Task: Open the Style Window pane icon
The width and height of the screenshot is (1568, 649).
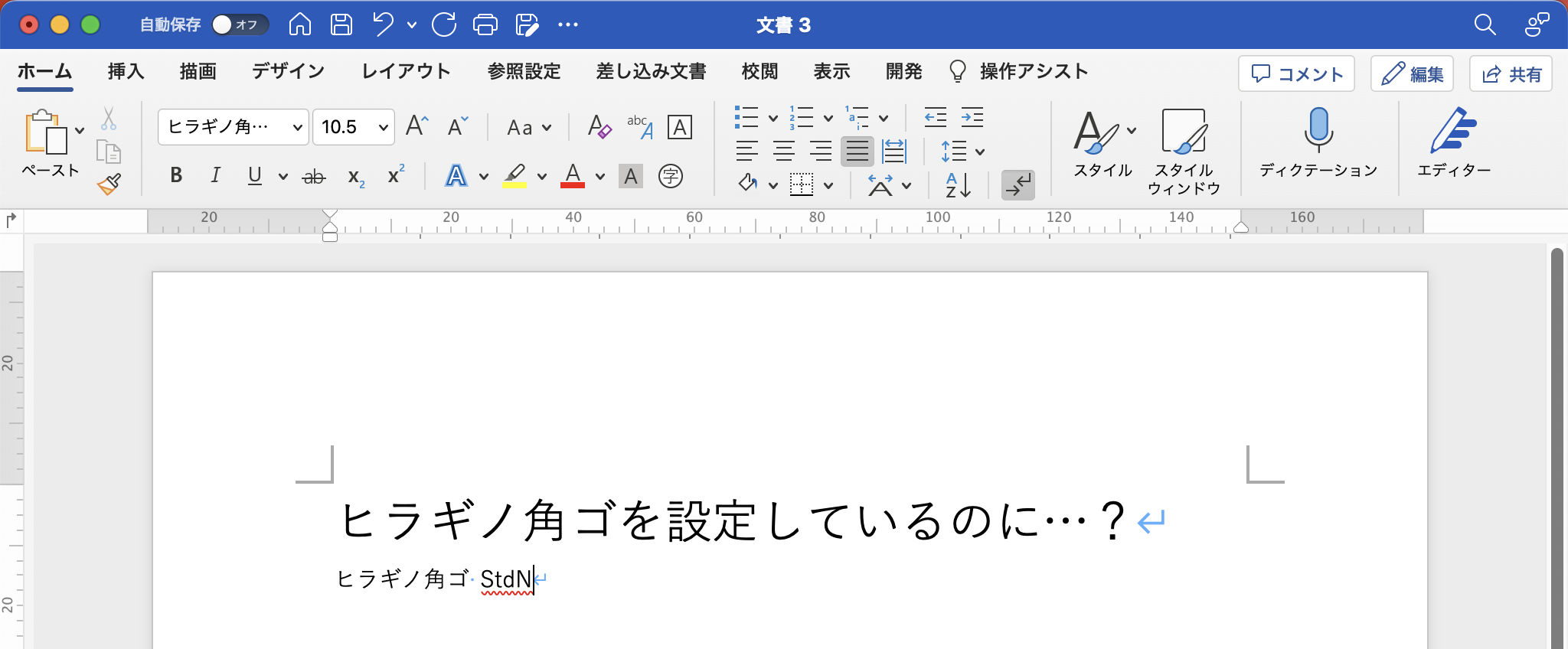Action: tap(1183, 132)
